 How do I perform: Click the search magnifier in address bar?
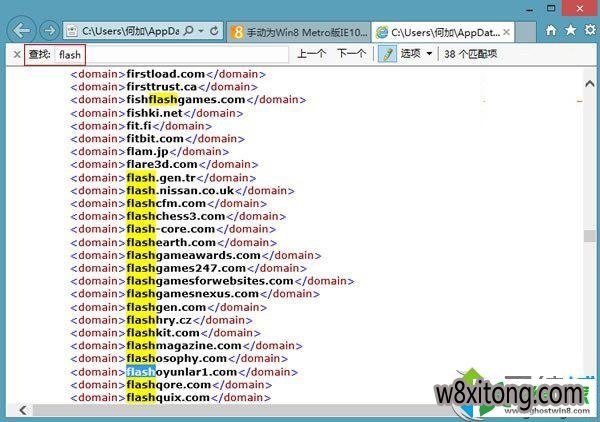189,31
